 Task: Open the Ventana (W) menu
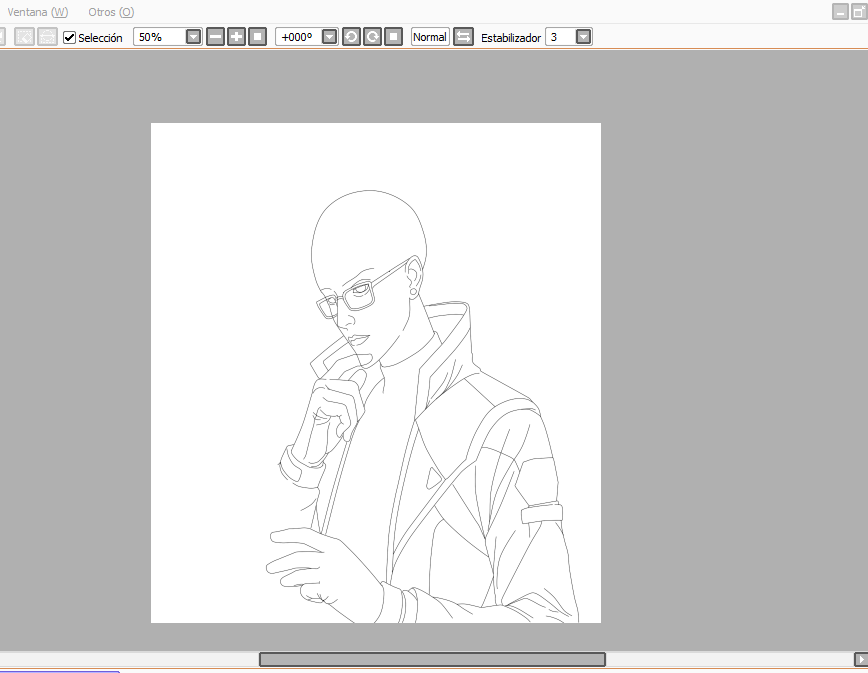click(37, 12)
